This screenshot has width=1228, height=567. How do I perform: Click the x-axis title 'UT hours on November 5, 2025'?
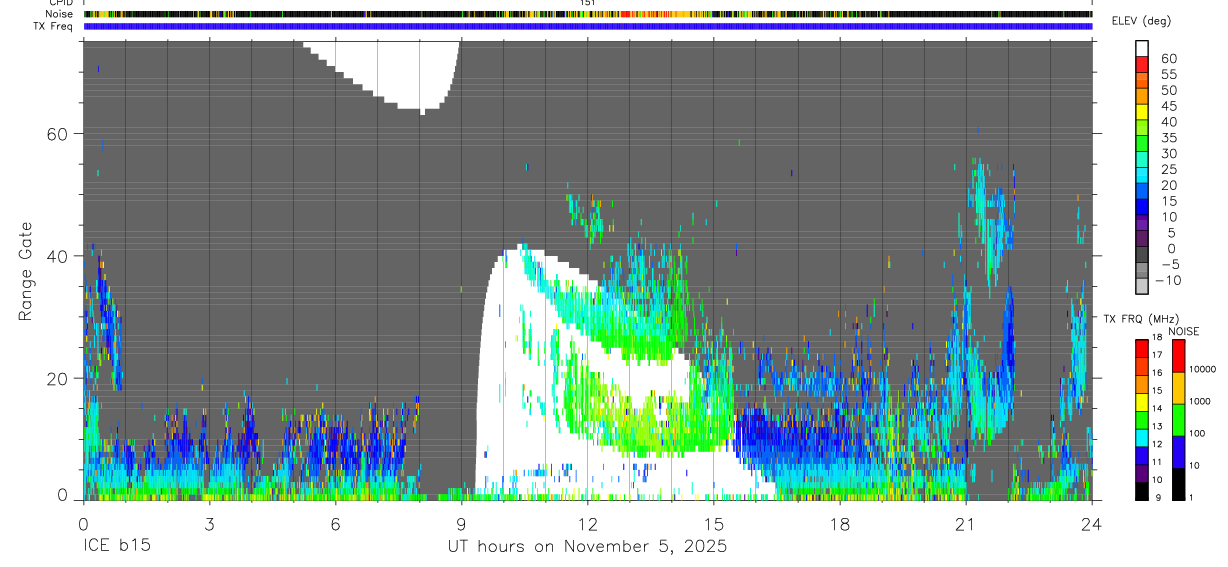tap(587, 547)
